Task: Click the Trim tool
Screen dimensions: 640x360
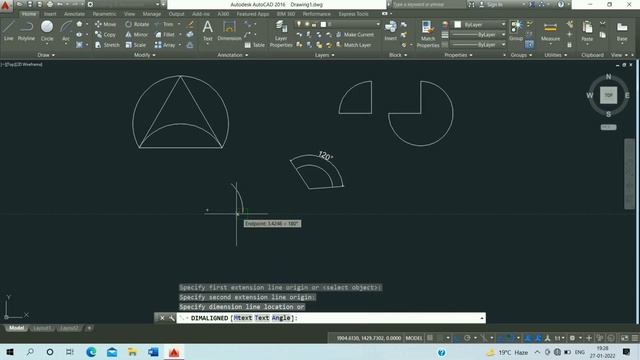Action: [x=164, y=24]
